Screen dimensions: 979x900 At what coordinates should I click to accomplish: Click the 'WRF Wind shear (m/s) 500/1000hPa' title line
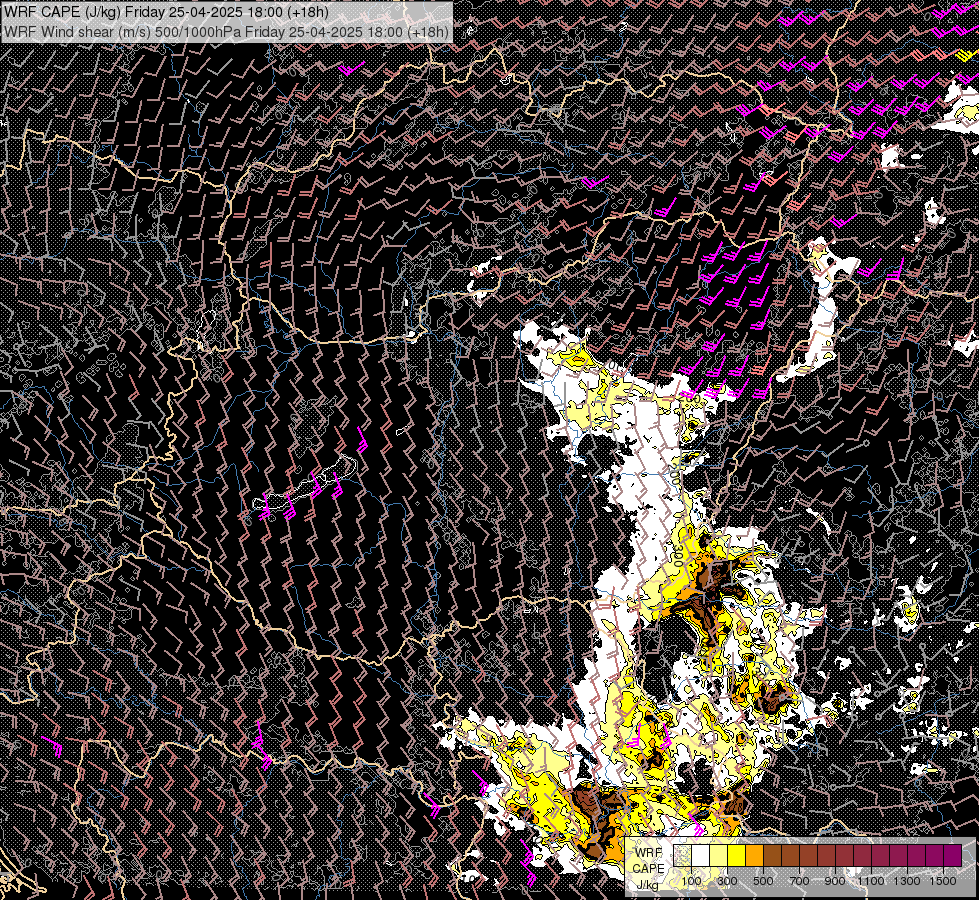click(x=226, y=32)
